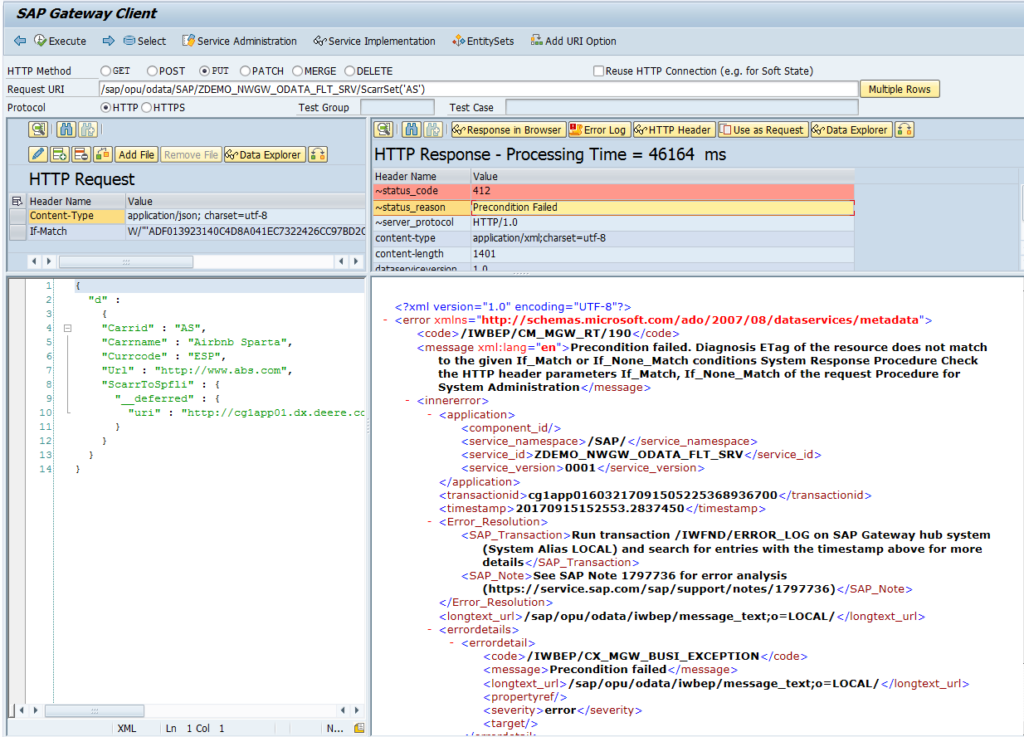The width and height of the screenshot is (1024, 737).
Task: Enable Reuse HTTP Connection checkbox
Action: click(598, 71)
